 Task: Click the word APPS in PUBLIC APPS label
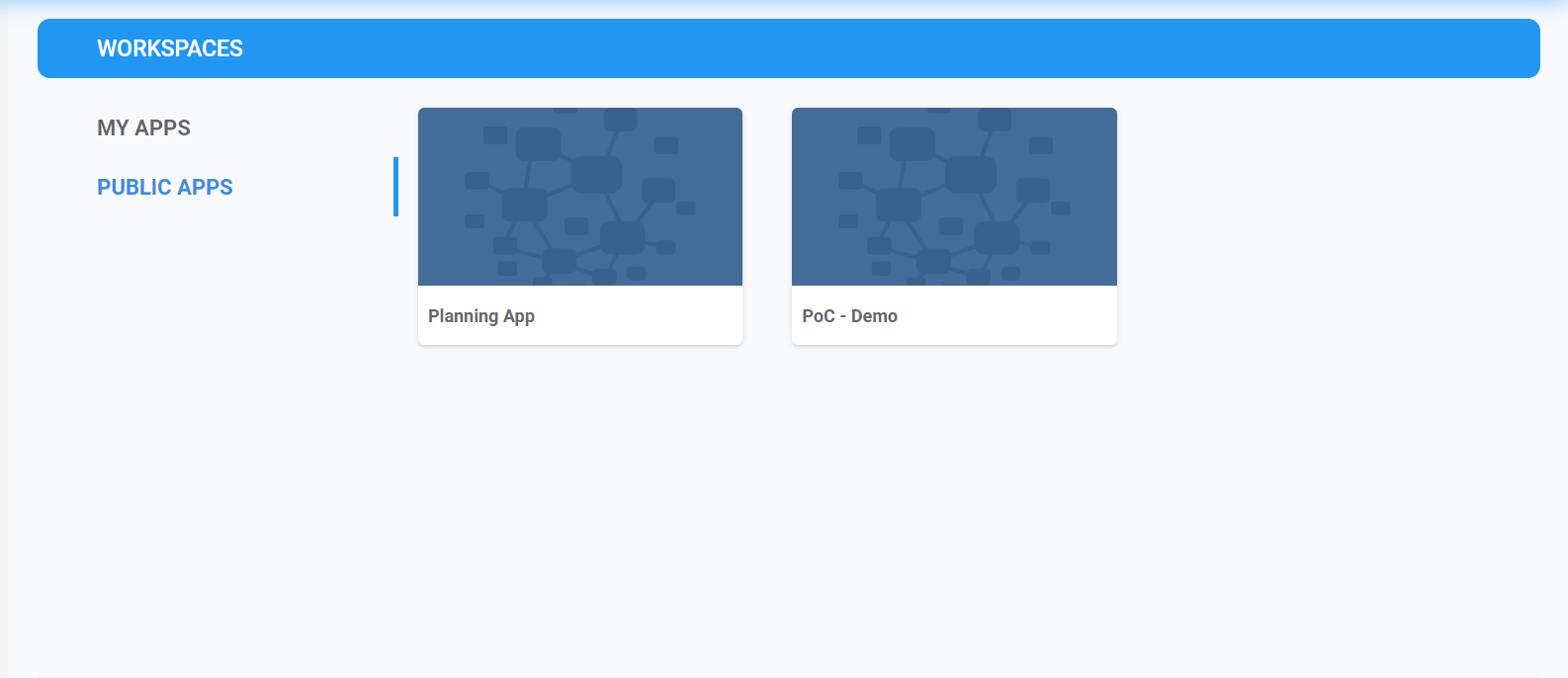tap(205, 187)
